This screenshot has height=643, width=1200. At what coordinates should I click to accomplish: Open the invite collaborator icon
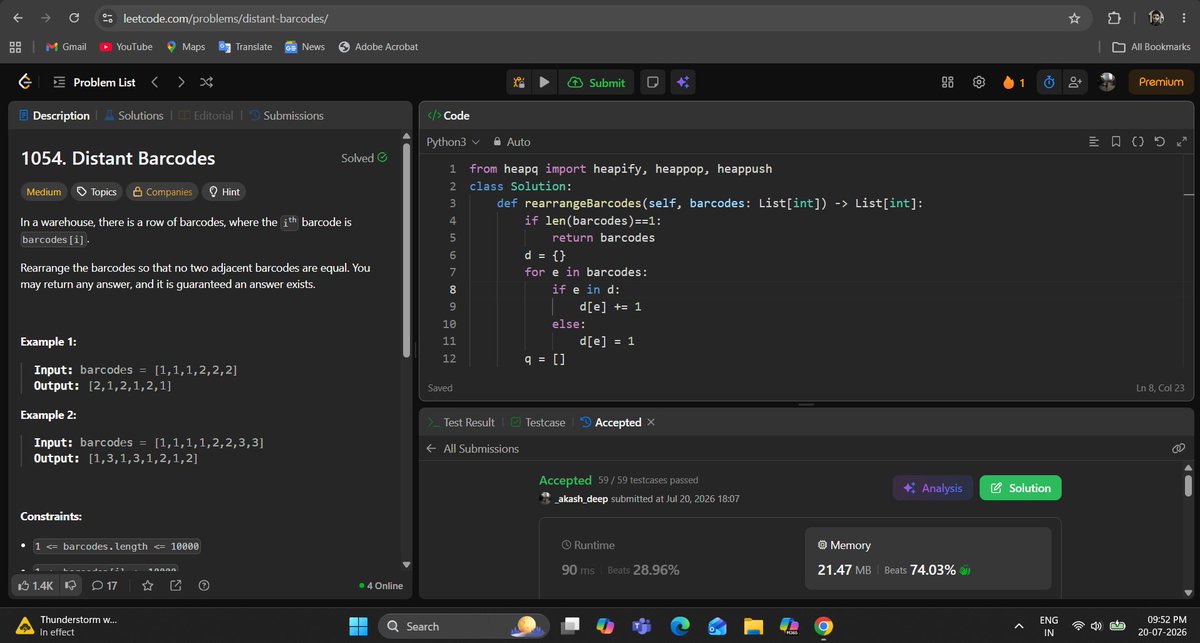1075,83
